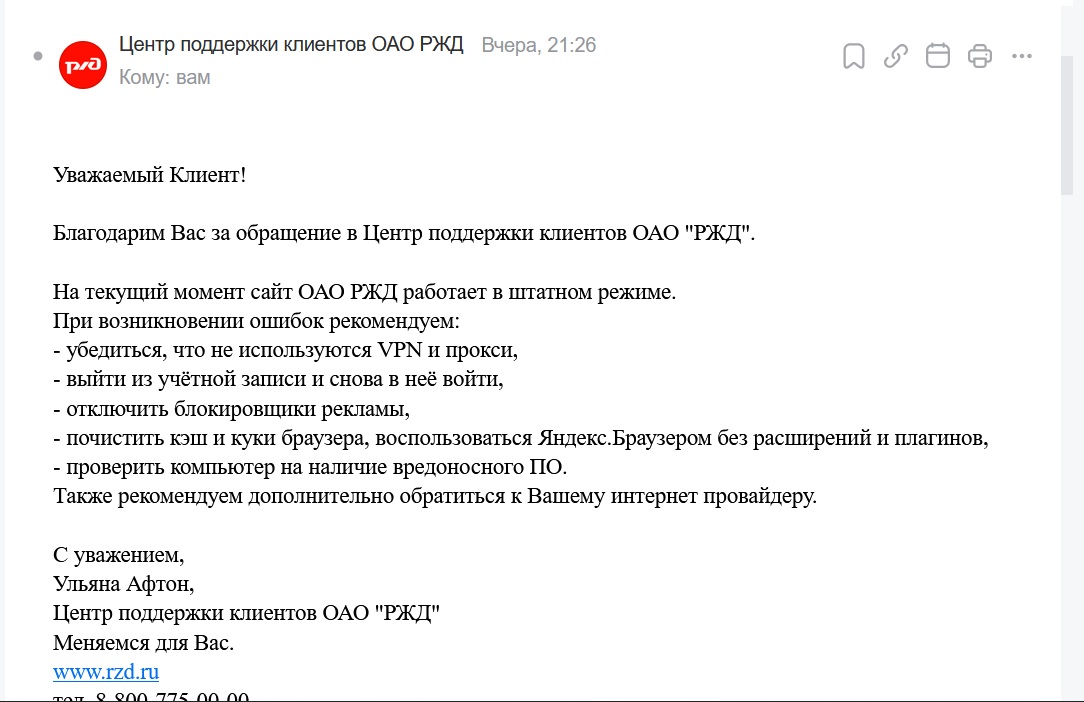Click the chain link icon
The height and width of the screenshot is (702, 1084).
(896, 56)
